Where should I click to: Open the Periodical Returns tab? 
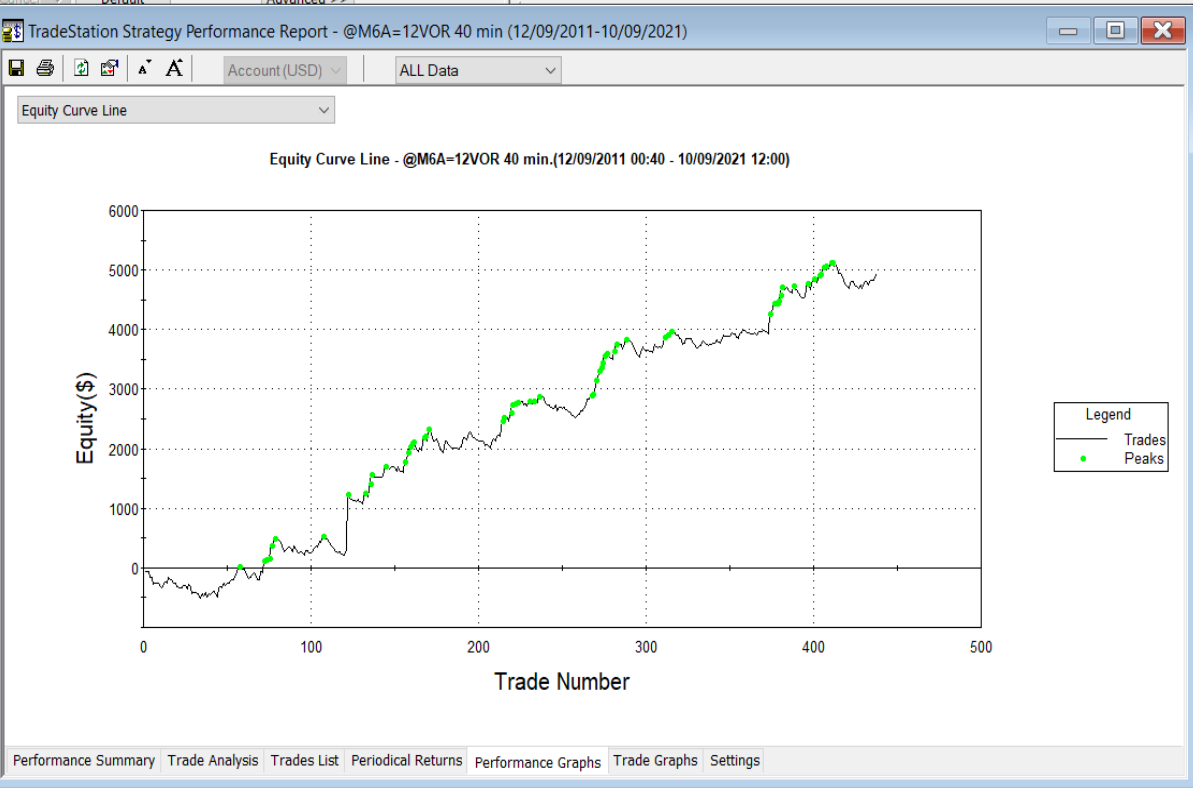point(406,760)
